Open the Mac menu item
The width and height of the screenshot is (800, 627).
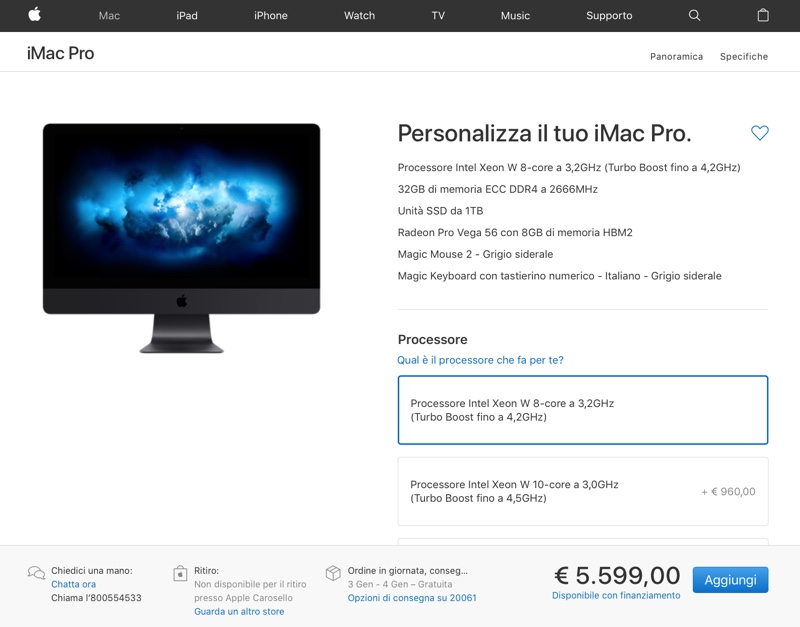[109, 16]
